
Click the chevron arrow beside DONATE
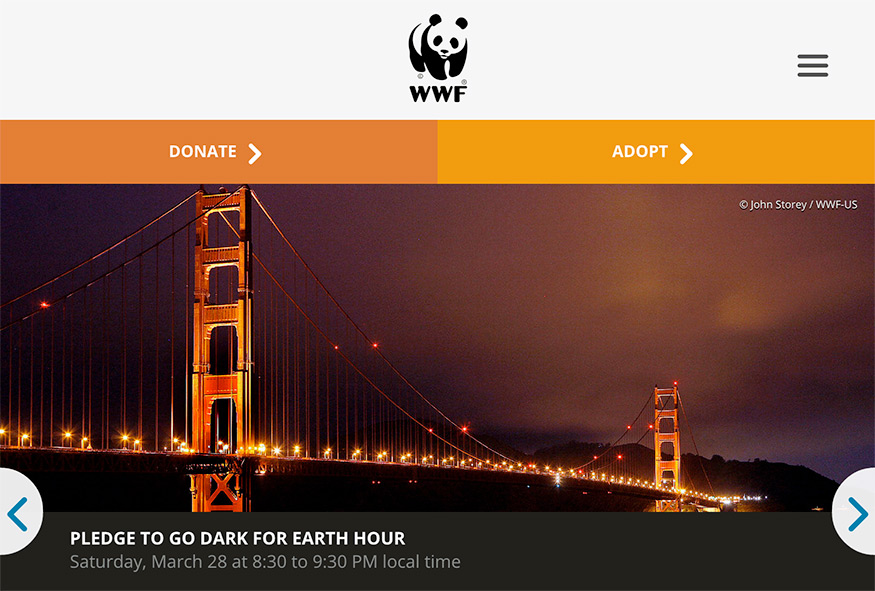tap(254, 153)
